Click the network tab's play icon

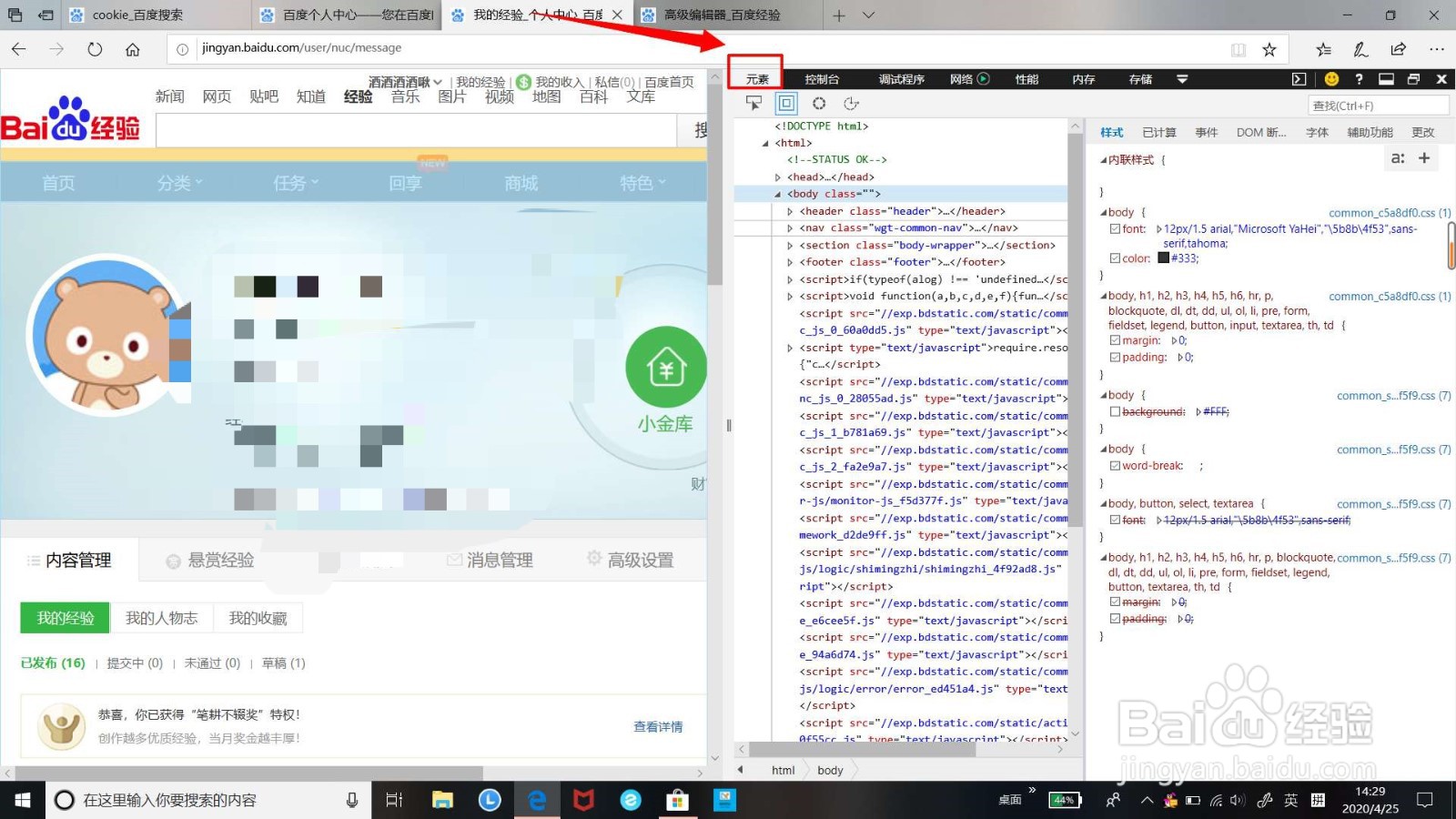pos(983,79)
